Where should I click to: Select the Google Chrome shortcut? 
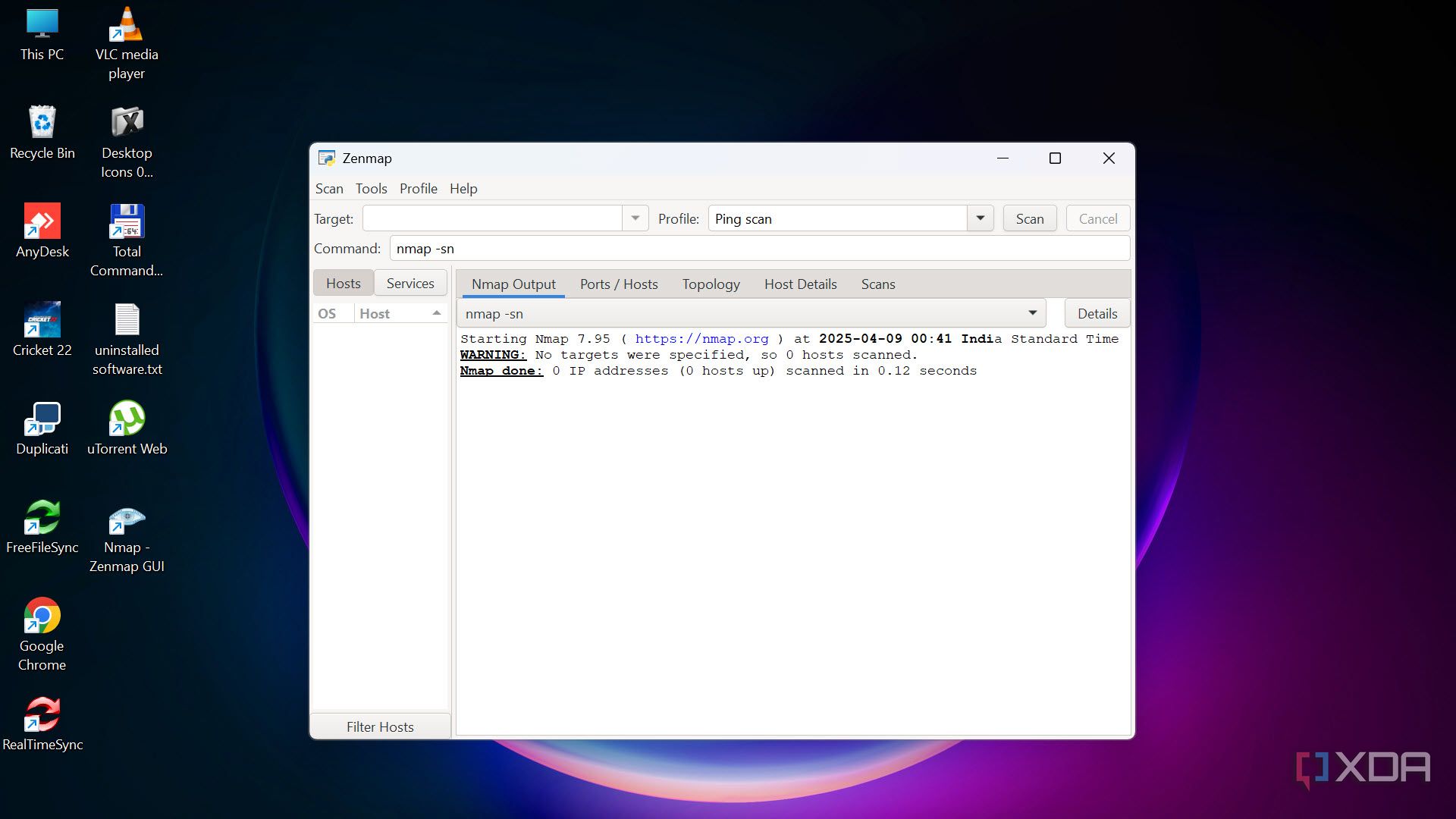(x=42, y=635)
